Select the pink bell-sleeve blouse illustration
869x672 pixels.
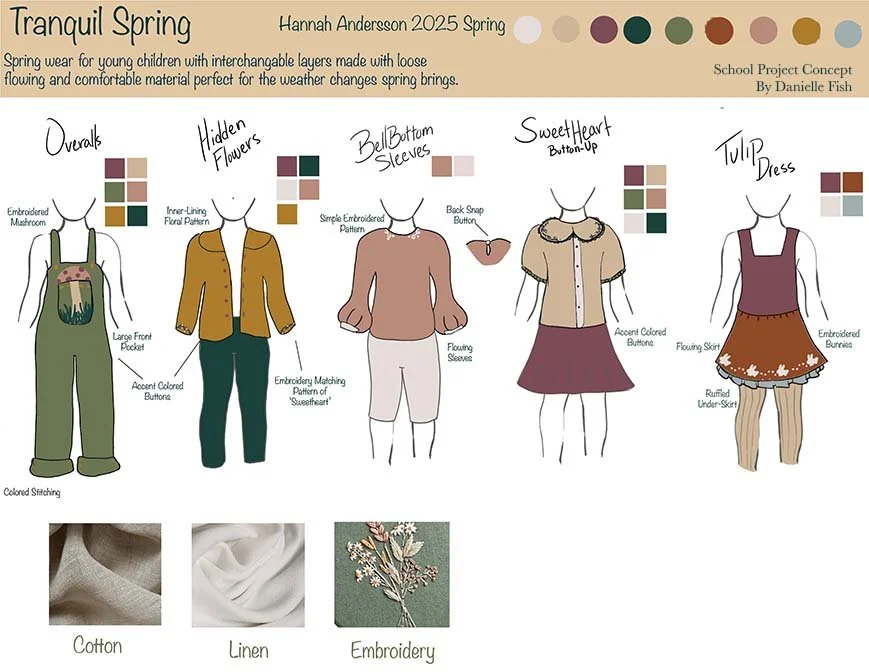(x=405, y=283)
